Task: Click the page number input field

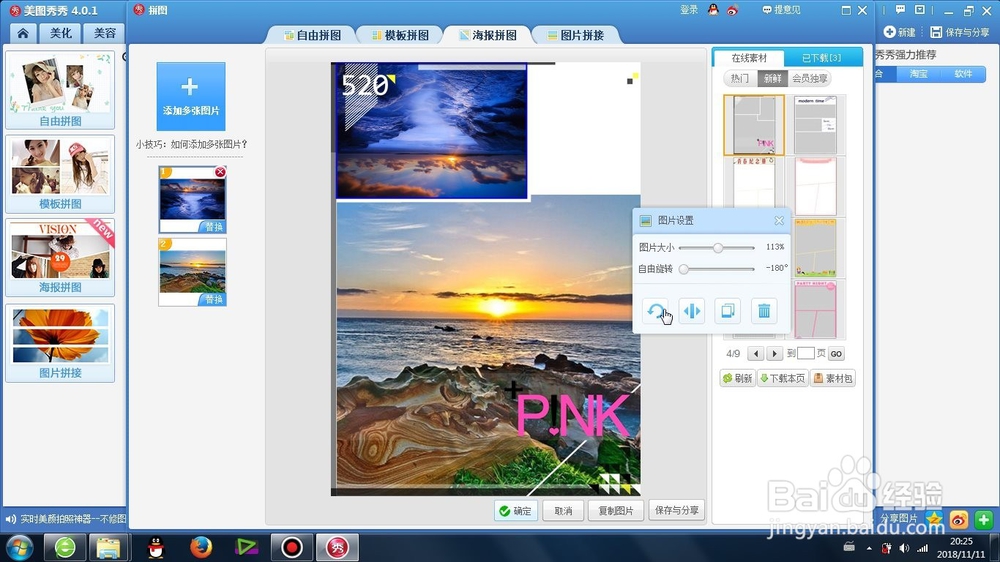Action: click(x=806, y=353)
